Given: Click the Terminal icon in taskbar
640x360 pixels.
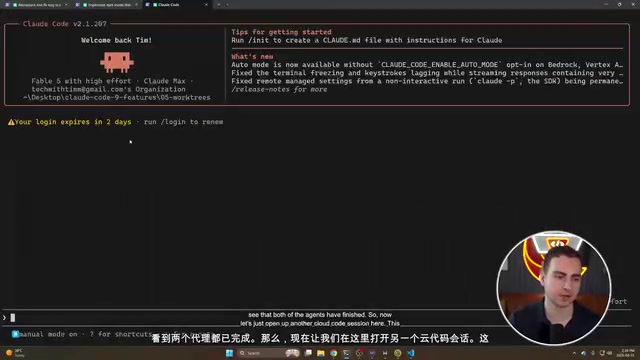Looking at the screenshot, I should (347, 353).
